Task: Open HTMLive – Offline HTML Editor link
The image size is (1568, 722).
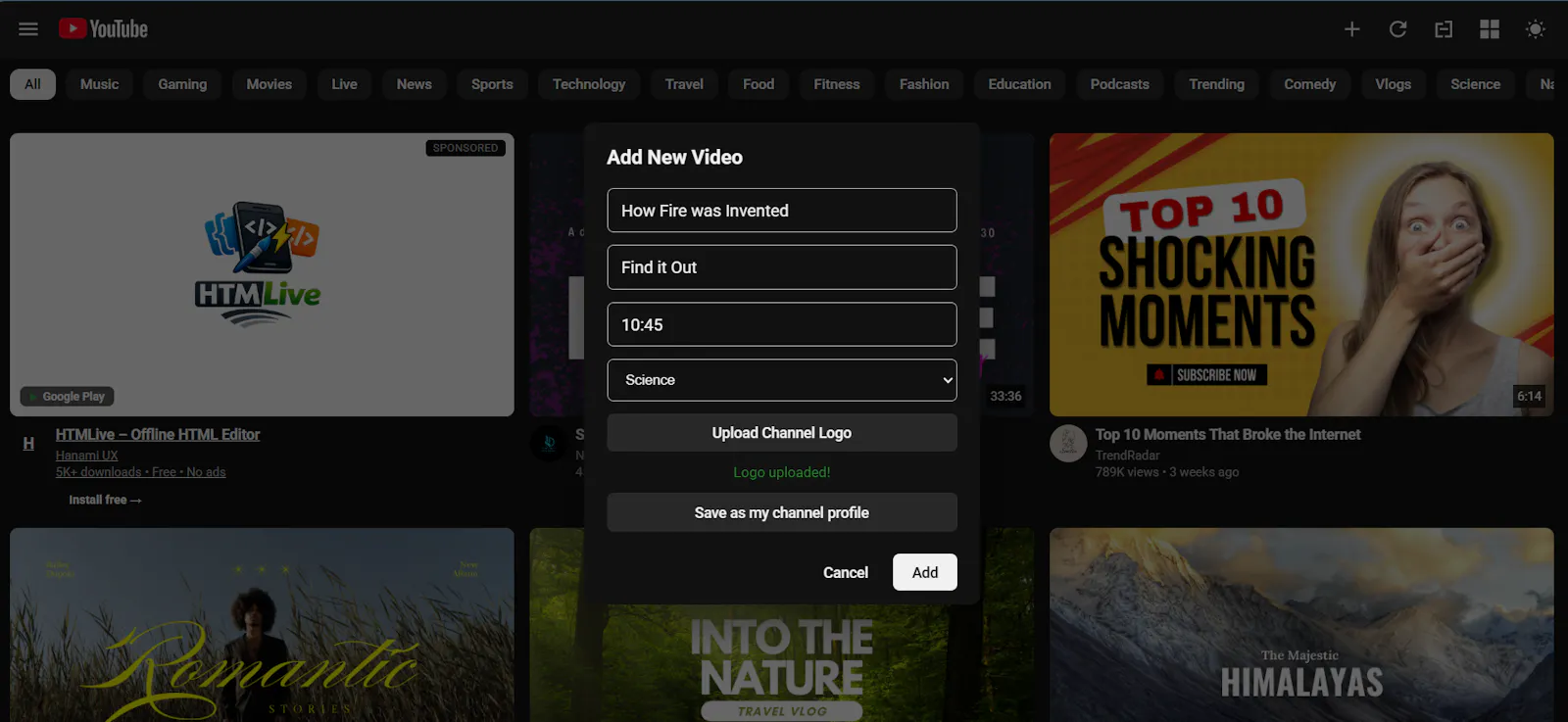Action: [x=158, y=434]
